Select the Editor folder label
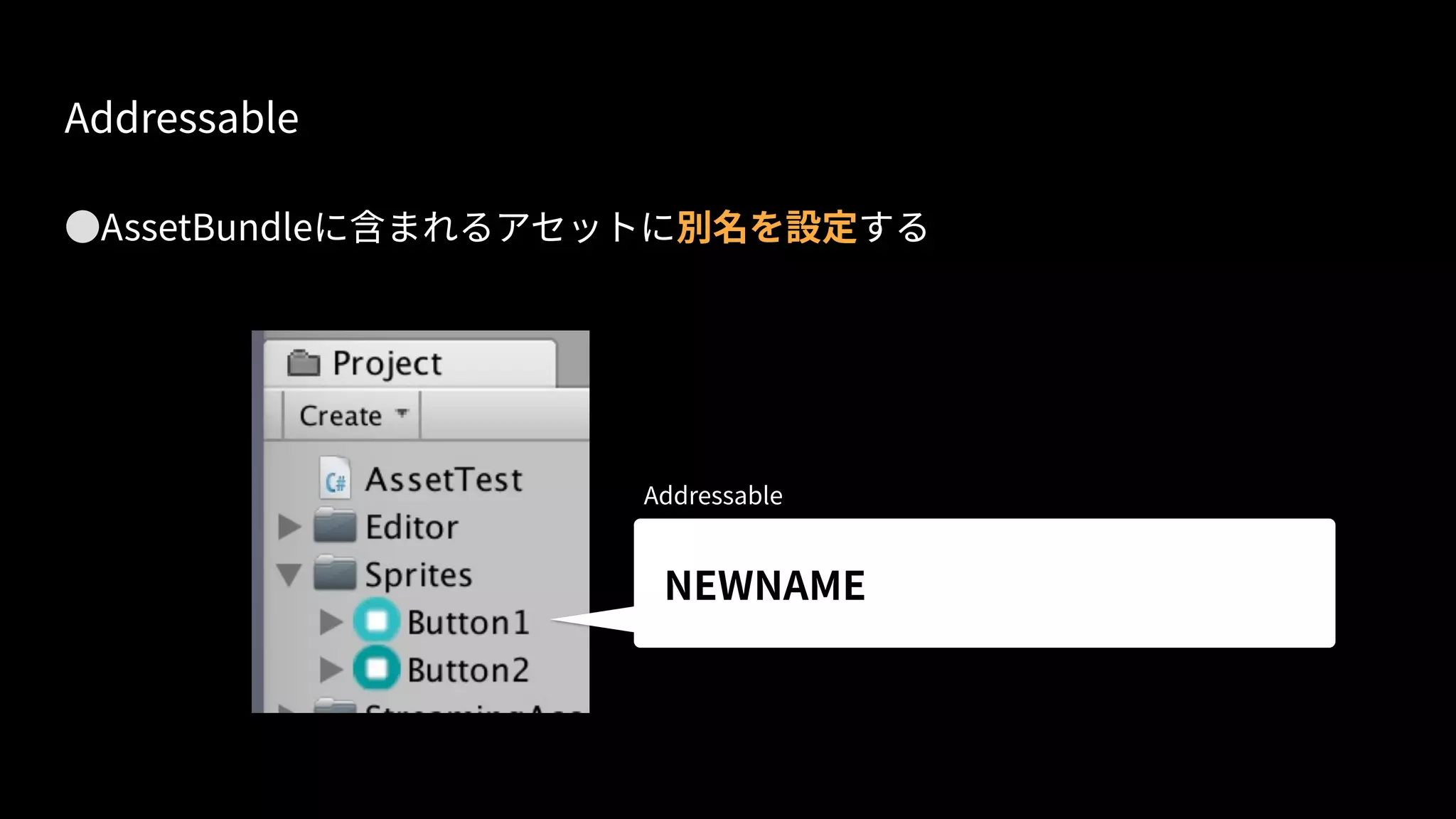The width and height of the screenshot is (1456, 819). pyautogui.click(x=412, y=527)
